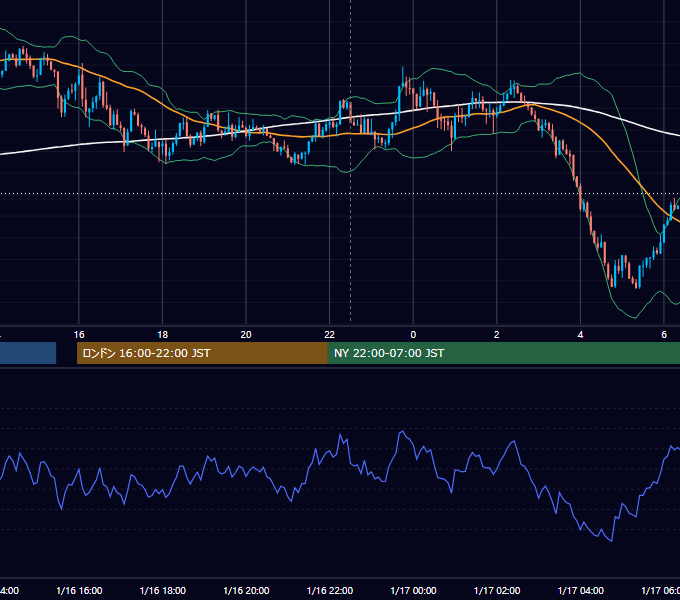The image size is (680, 600).
Task: Click the 20 hour label on the price chart axis
Action: (x=246, y=335)
